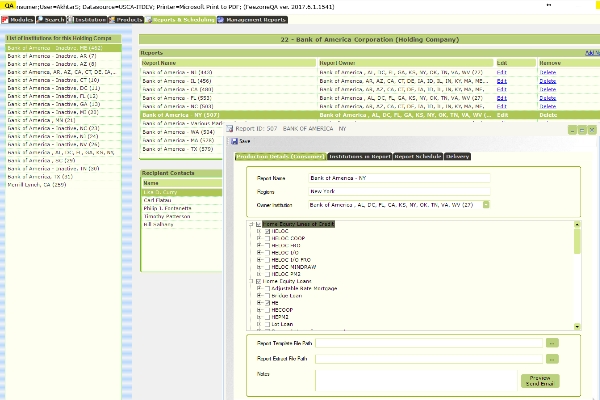This screenshot has height=400, width=600.
Task: Switch to the Delivery tab
Action: tap(457, 157)
